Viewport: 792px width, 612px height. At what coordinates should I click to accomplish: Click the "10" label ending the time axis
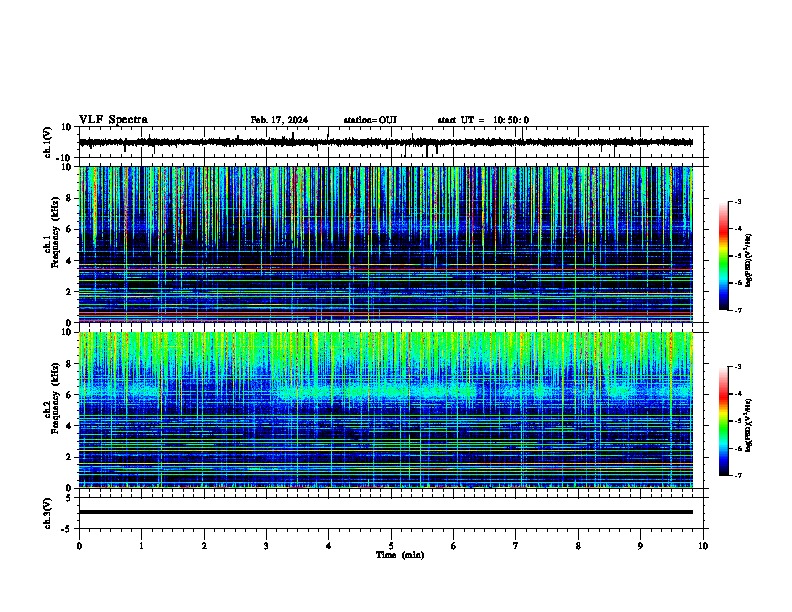703,546
